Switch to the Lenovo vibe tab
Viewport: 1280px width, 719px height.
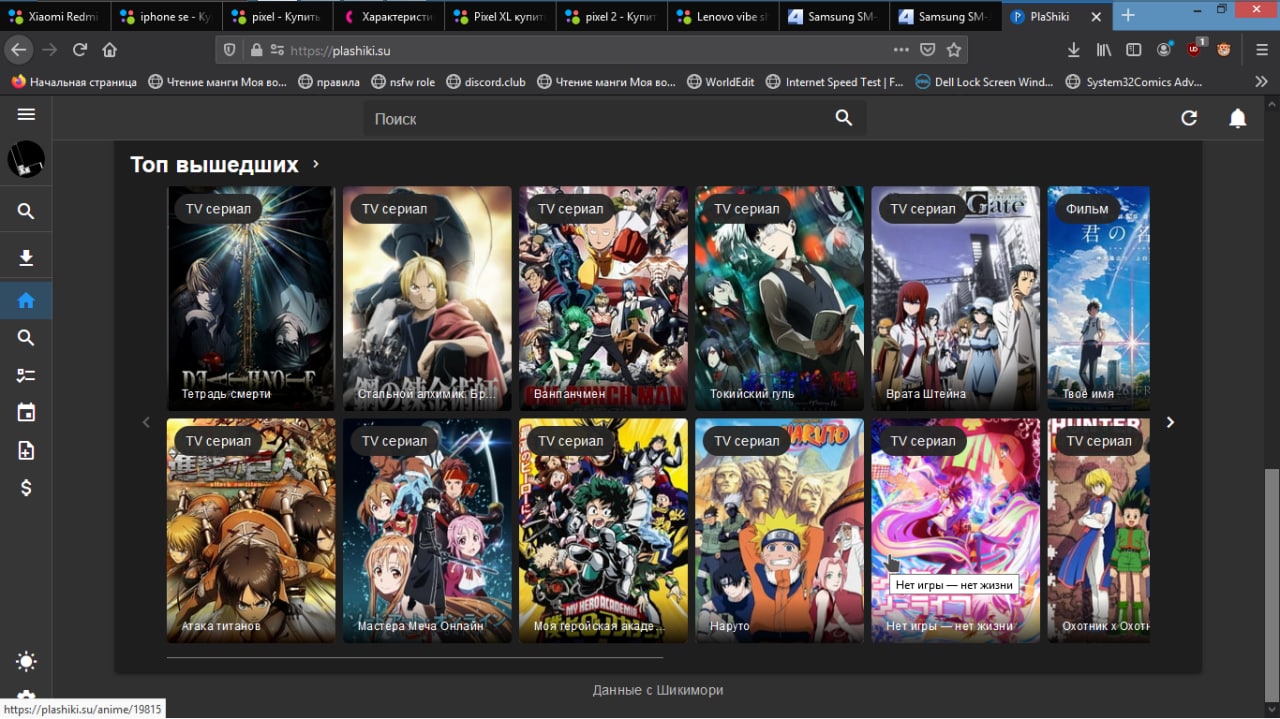(x=724, y=17)
